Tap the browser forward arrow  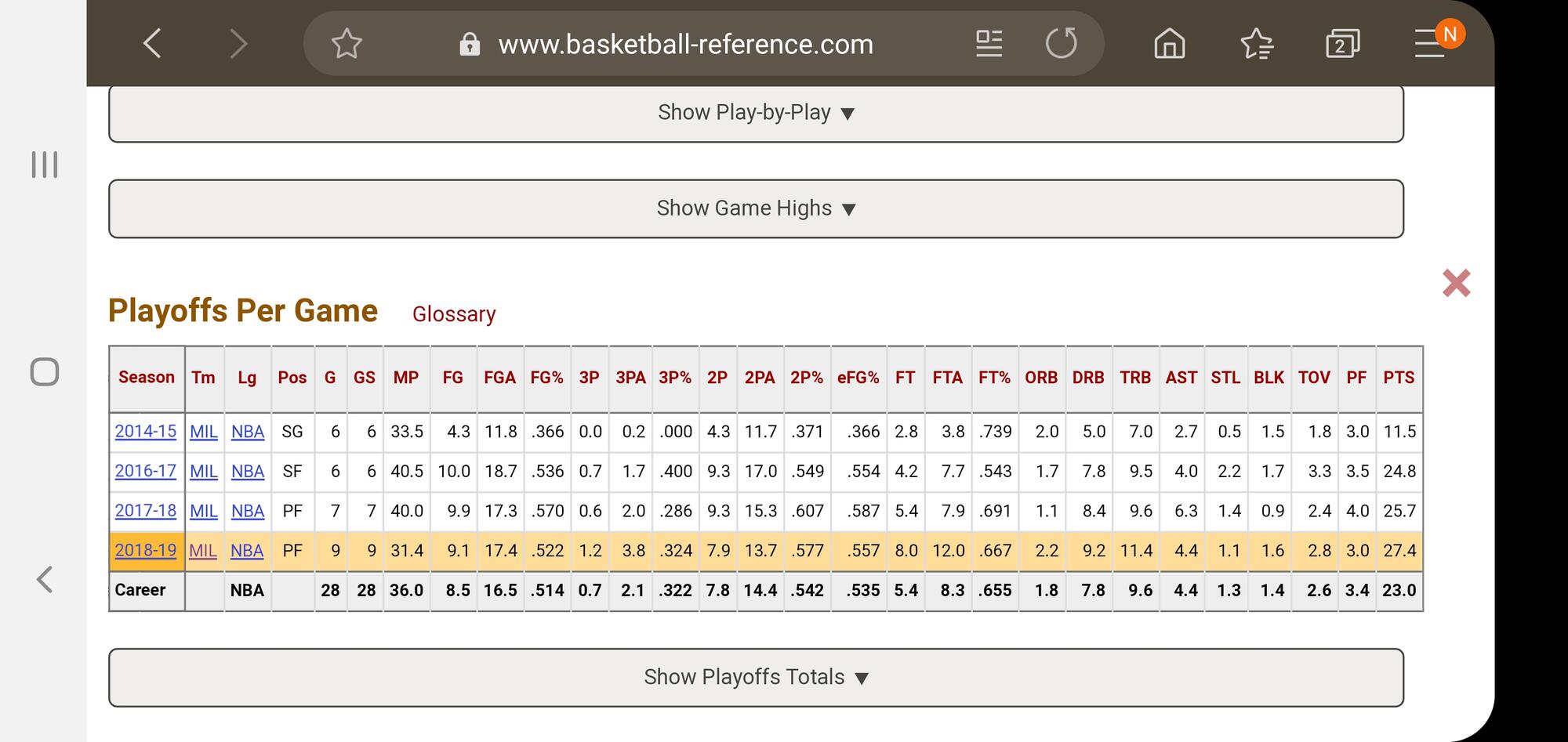(238, 44)
